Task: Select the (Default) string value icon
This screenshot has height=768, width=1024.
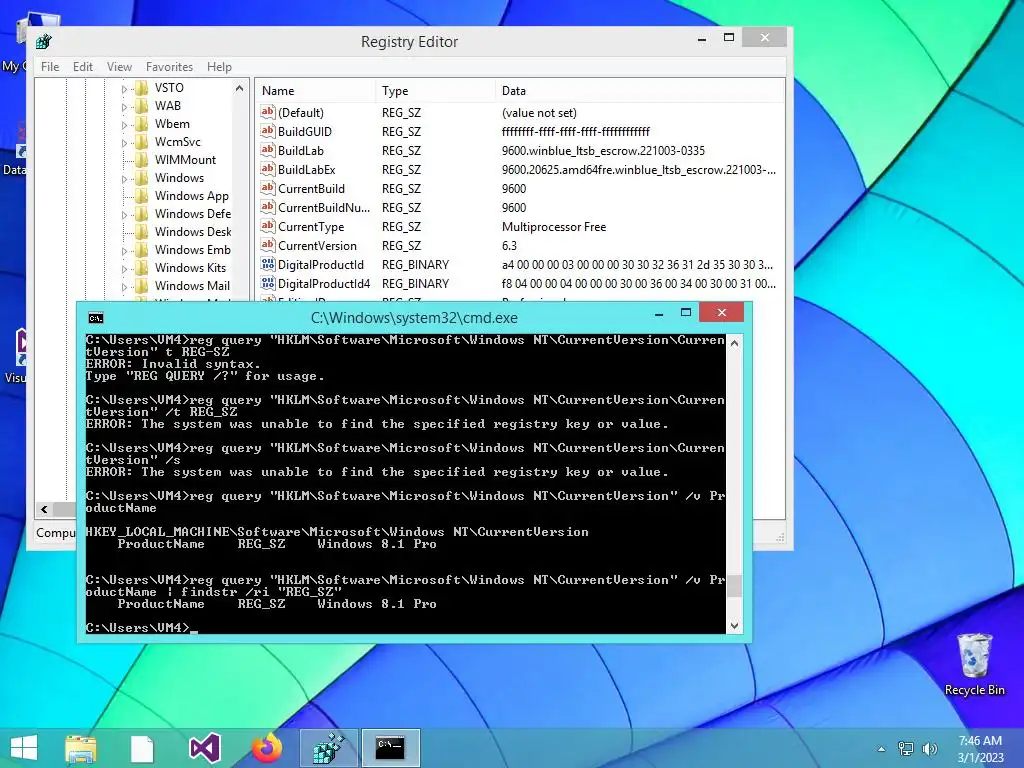Action: click(x=268, y=112)
